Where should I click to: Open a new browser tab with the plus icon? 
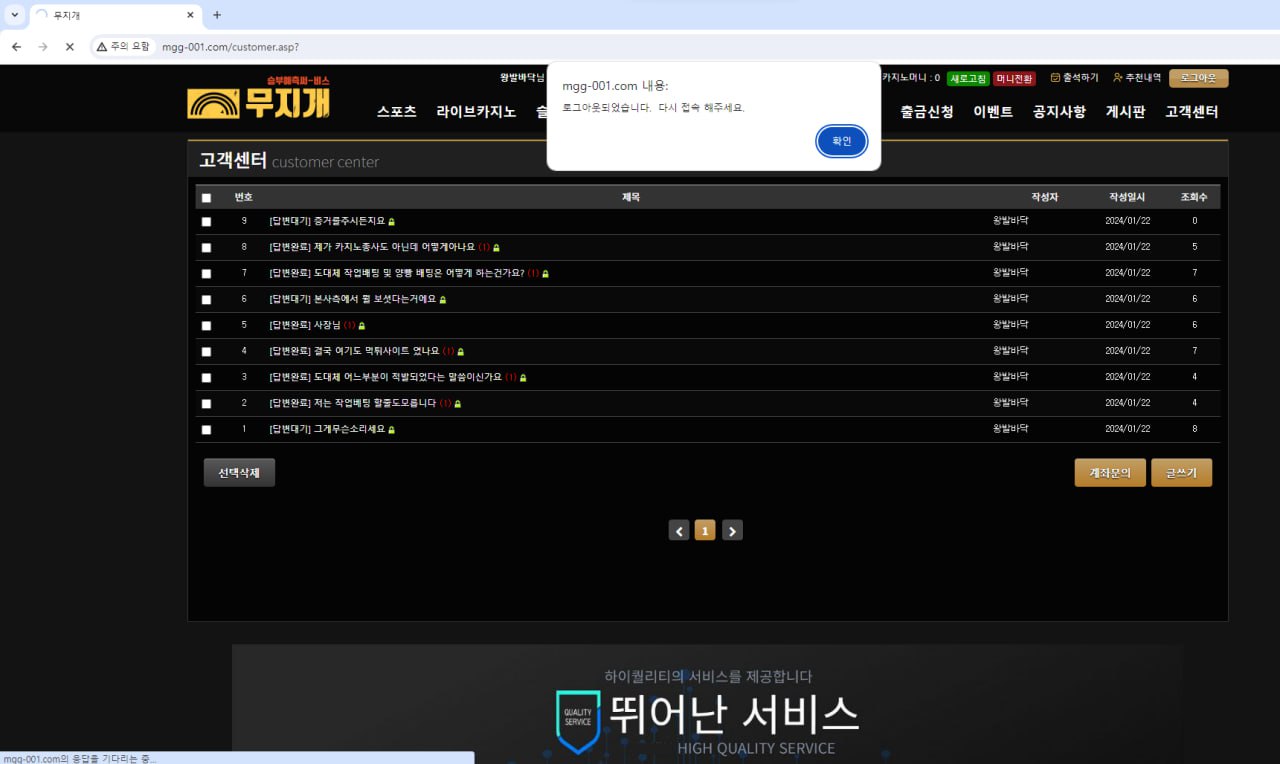pos(218,15)
